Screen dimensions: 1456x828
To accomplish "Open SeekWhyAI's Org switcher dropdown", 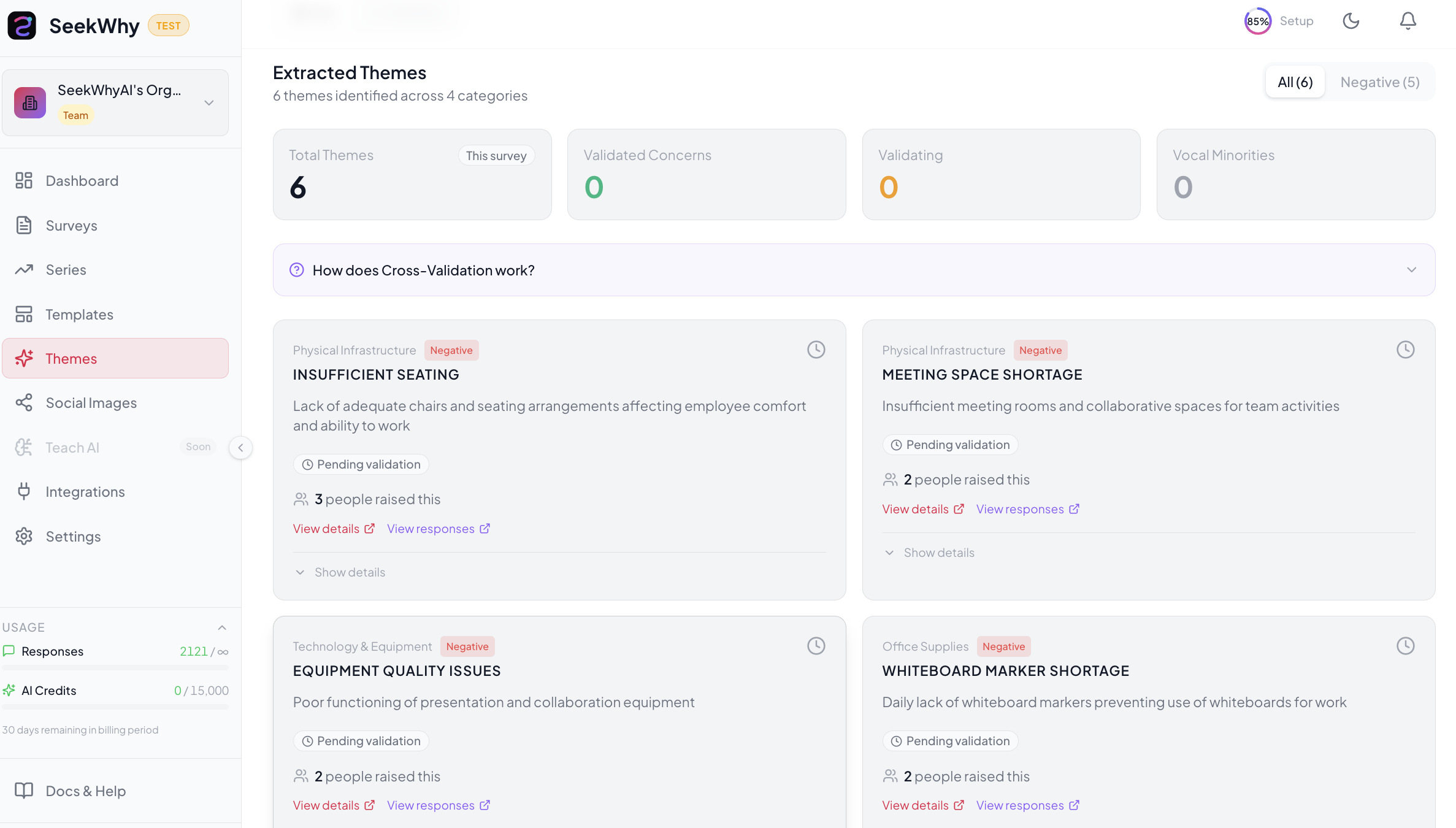I will pyautogui.click(x=209, y=102).
